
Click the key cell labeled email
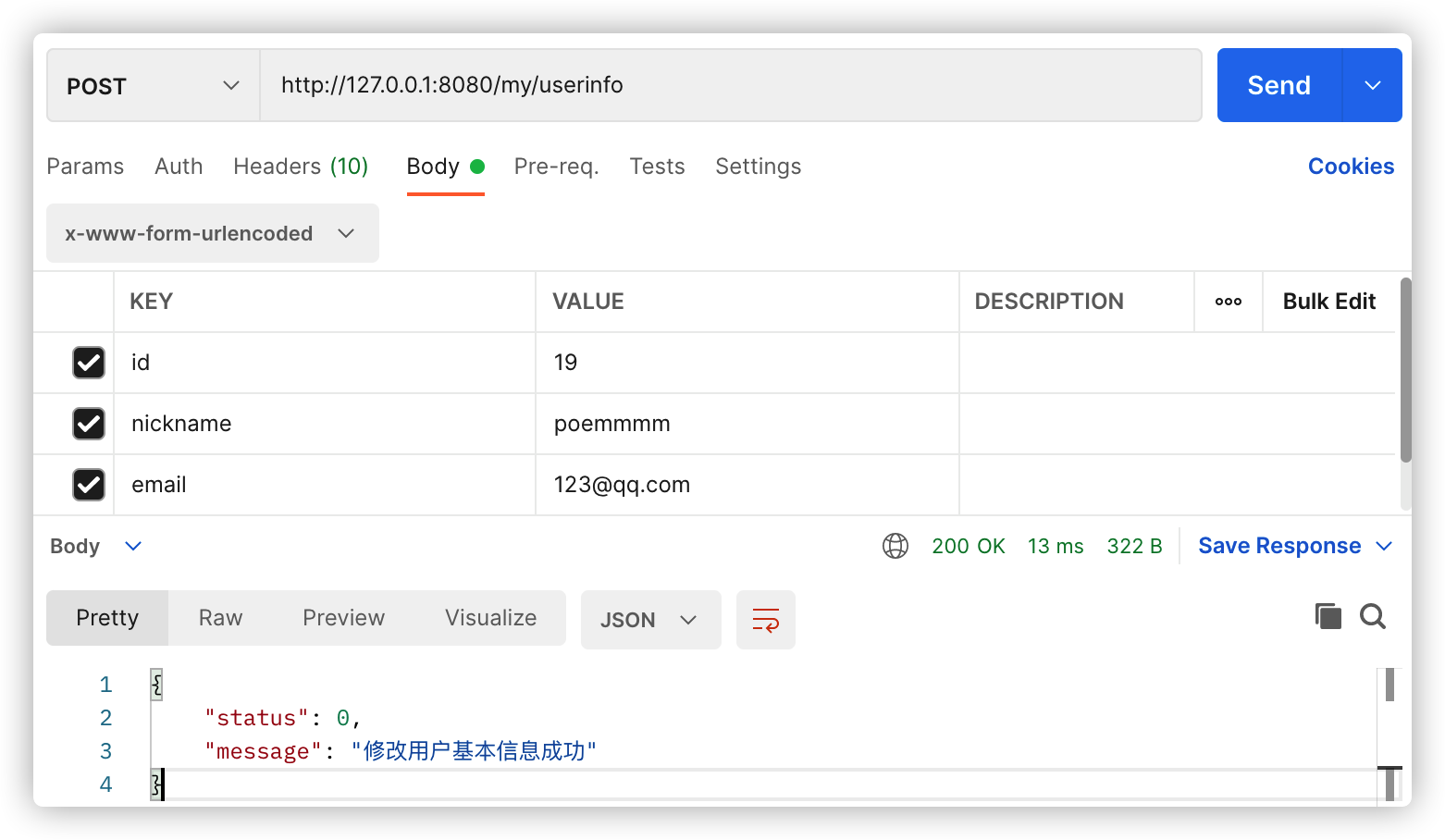point(325,485)
